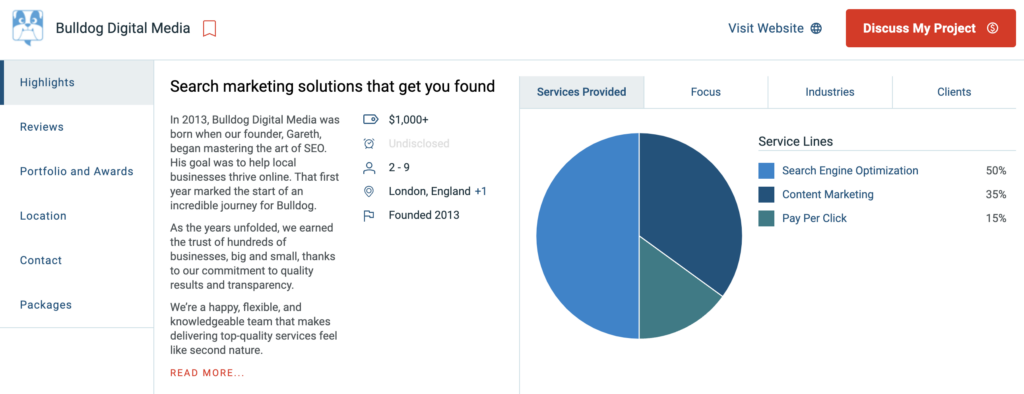This screenshot has height=394, width=1024.
Task: Click the Search Engine Optimization color swatch
Action: [x=766, y=171]
